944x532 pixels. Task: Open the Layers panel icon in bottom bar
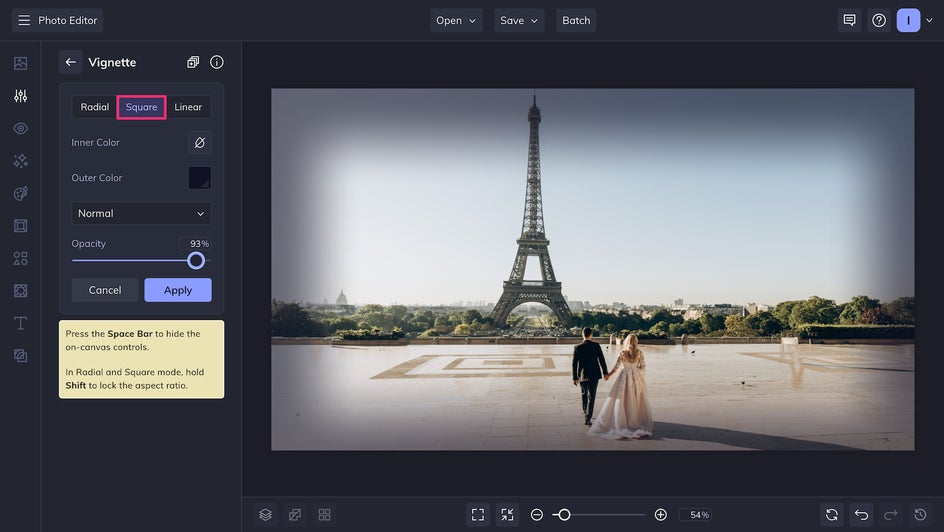pyautogui.click(x=266, y=515)
